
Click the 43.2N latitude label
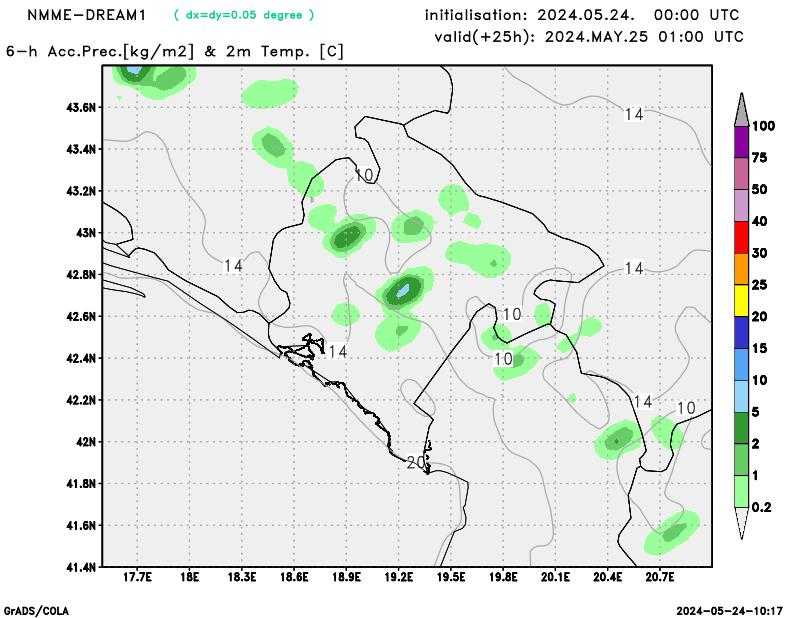pos(81,191)
